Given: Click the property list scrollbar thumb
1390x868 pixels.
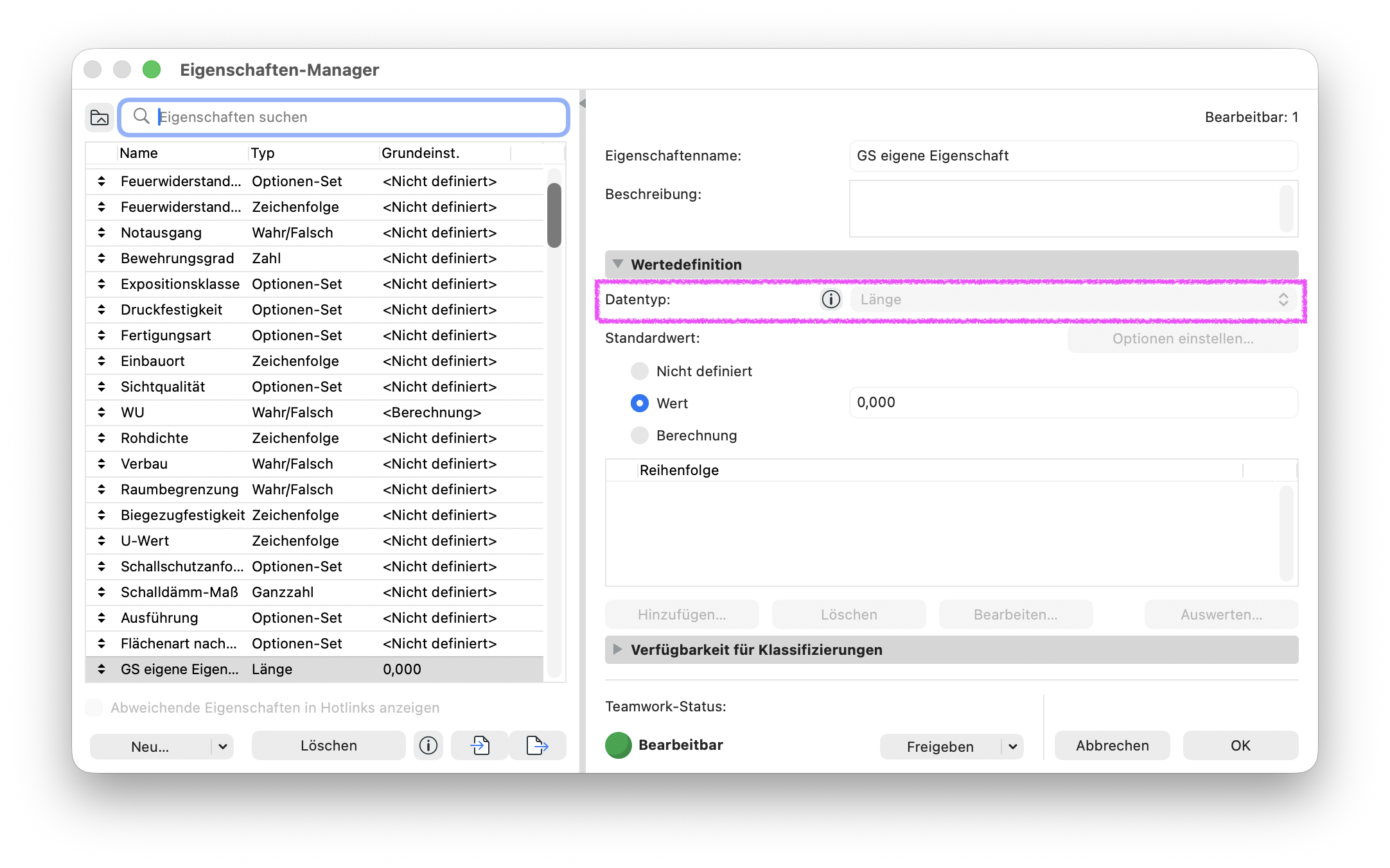Looking at the screenshot, I should (554, 215).
